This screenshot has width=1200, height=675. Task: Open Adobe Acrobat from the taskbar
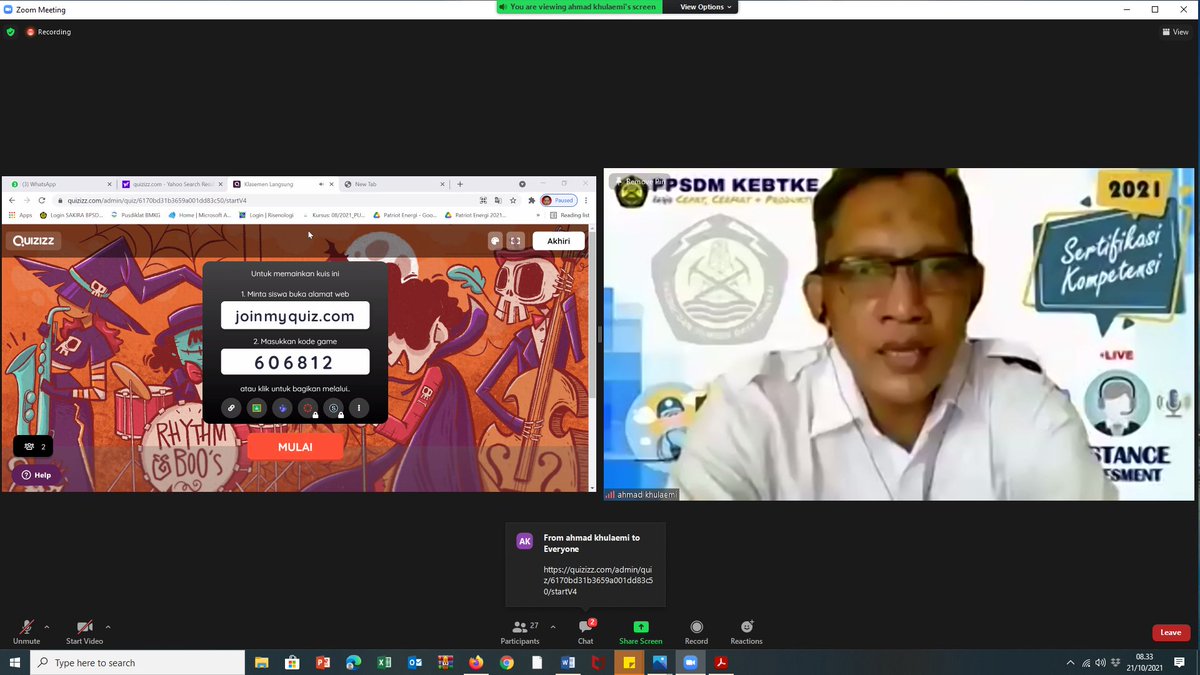[721, 662]
